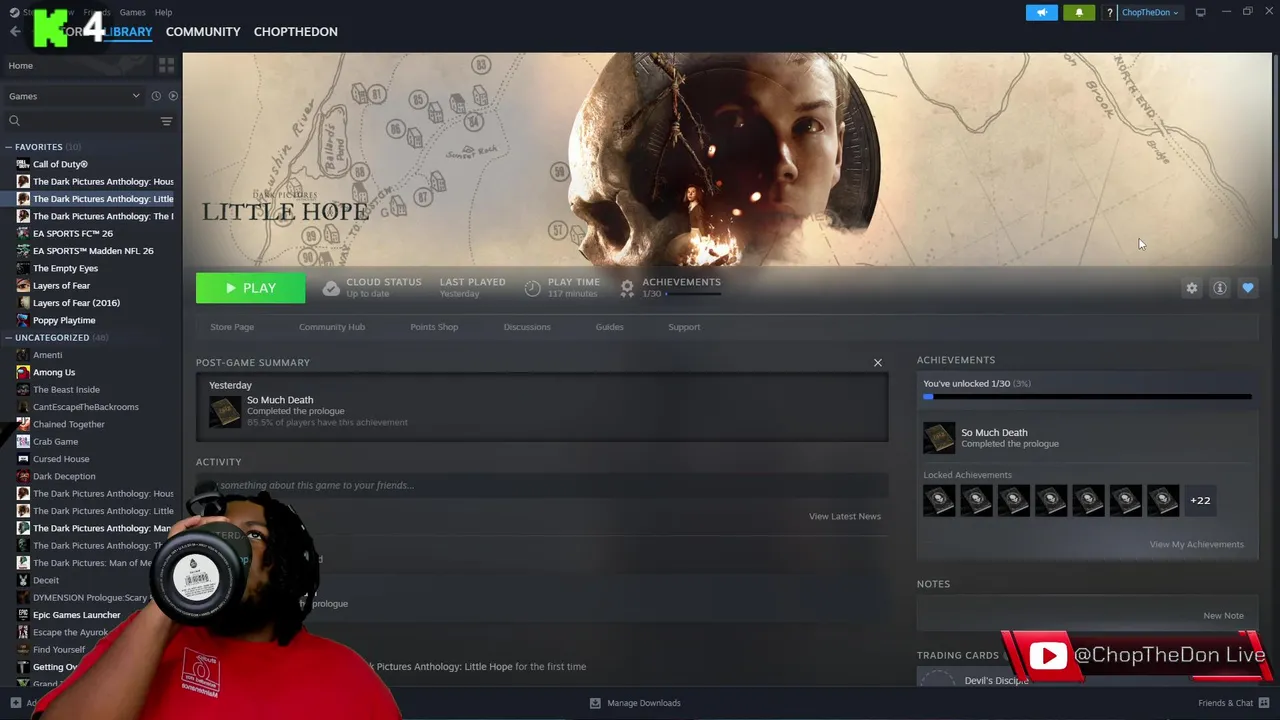1280x720 pixels.
Task: Select Escape the Ayuroki game
Action: (70, 632)
